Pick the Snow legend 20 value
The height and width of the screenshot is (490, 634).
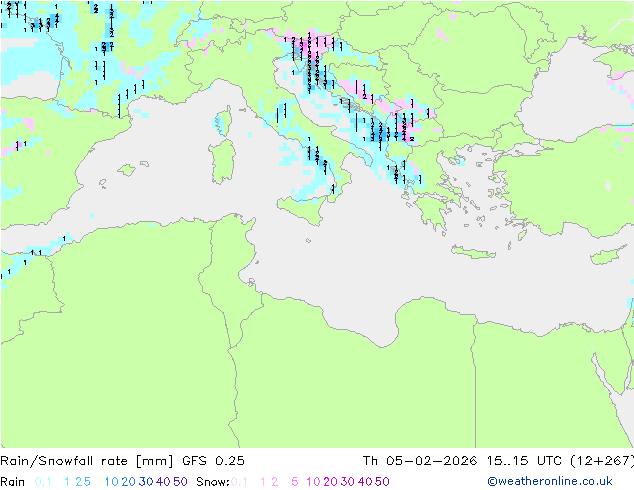(330, 482)
